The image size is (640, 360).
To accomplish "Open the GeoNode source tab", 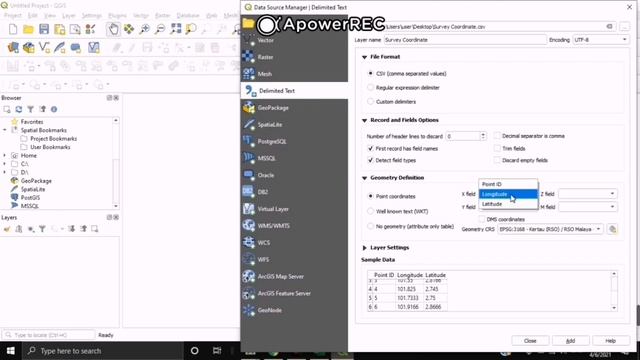I will click(294, 310).
